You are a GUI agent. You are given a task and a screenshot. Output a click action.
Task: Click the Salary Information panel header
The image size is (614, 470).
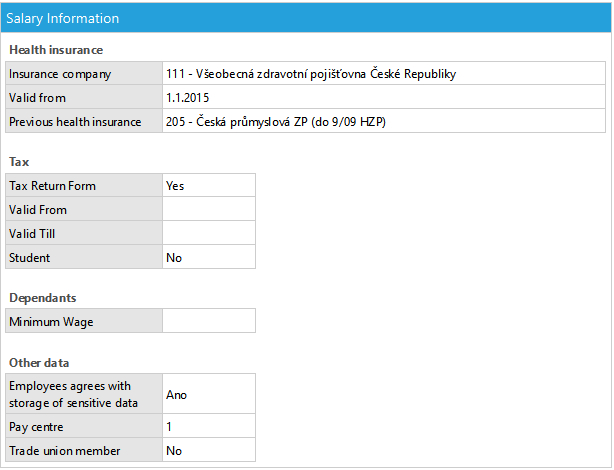(306, 18)
